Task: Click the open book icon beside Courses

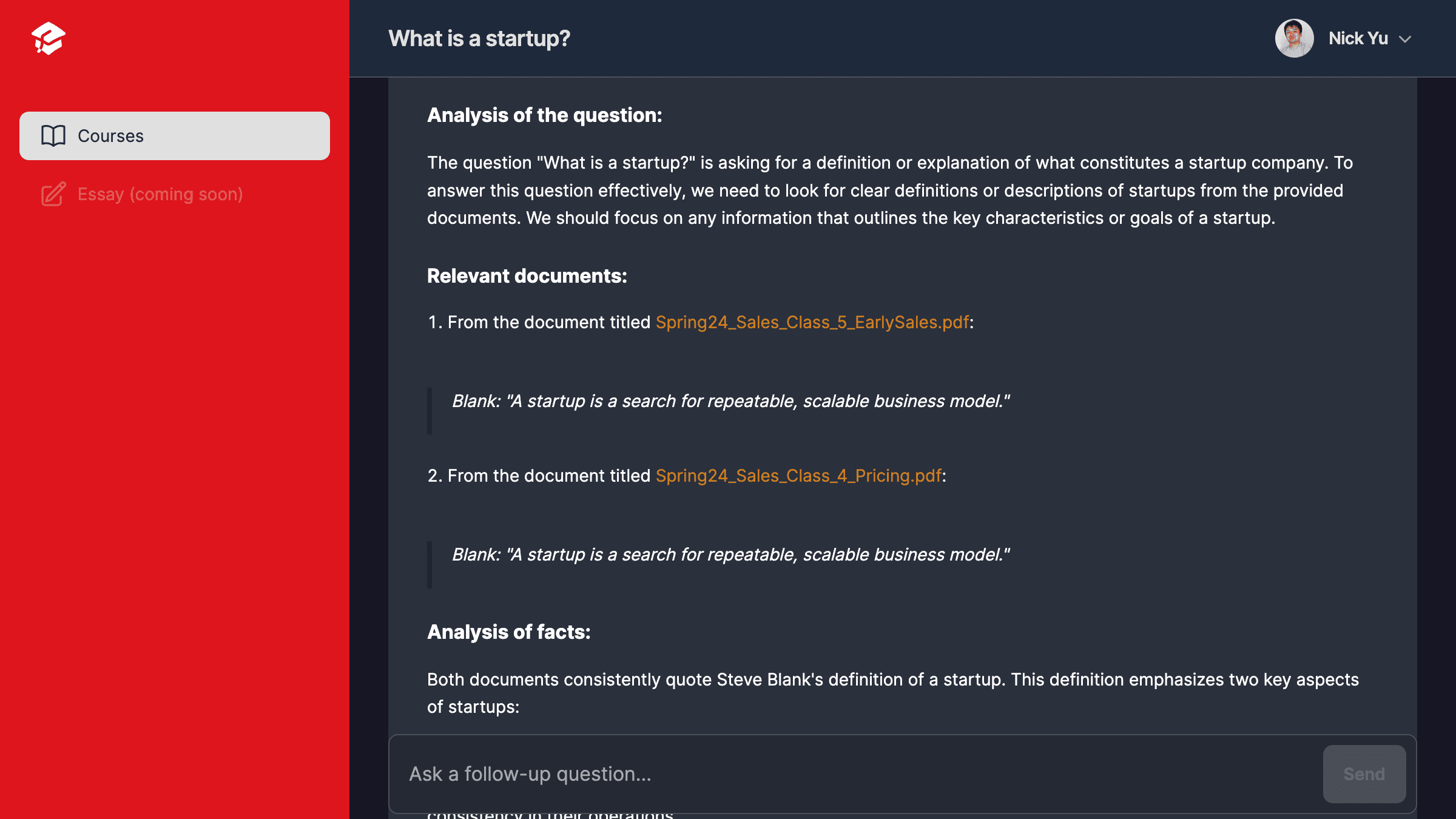Action: 53,136
